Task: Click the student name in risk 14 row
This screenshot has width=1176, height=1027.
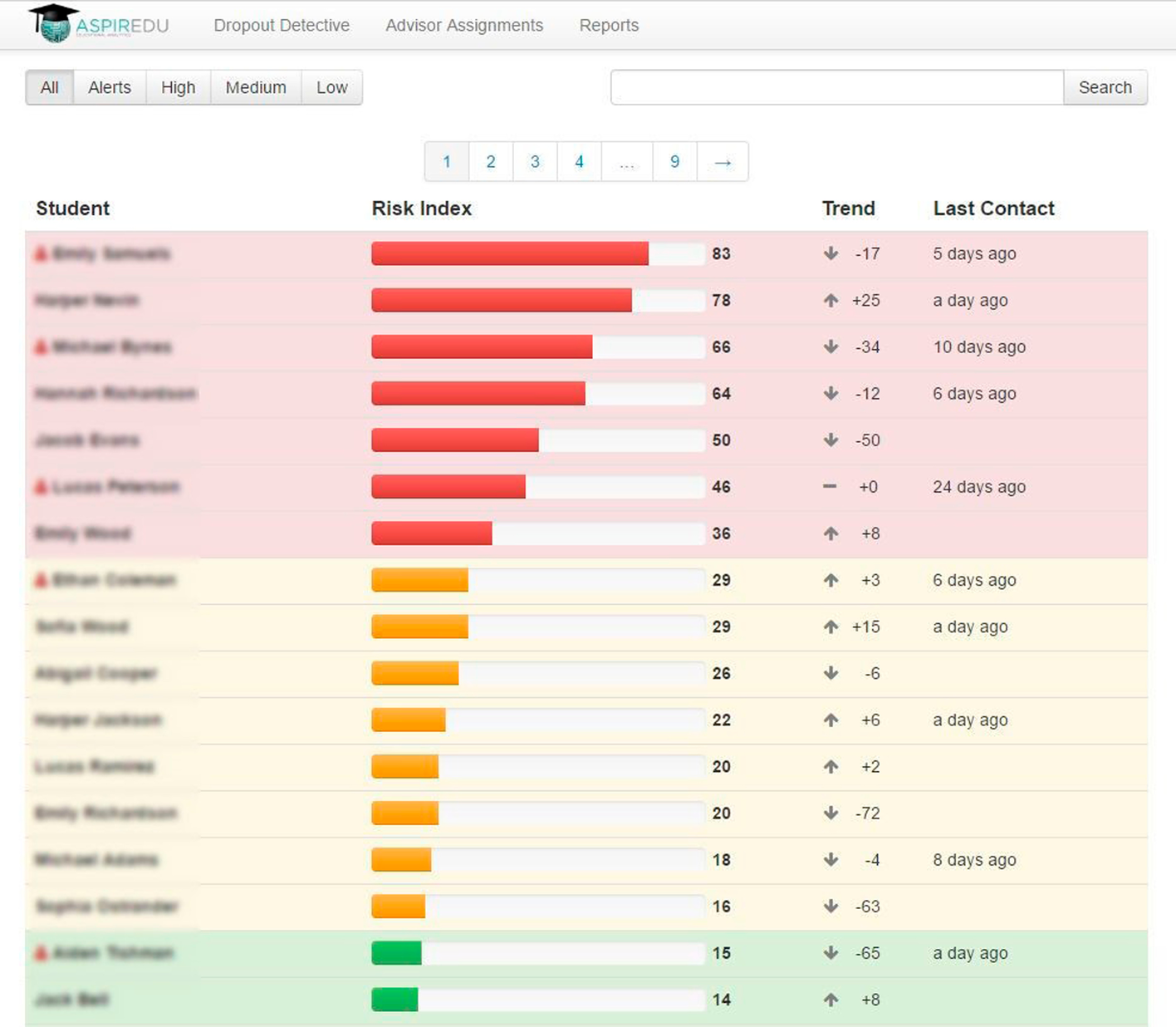Action: [x=72, y=1000]
